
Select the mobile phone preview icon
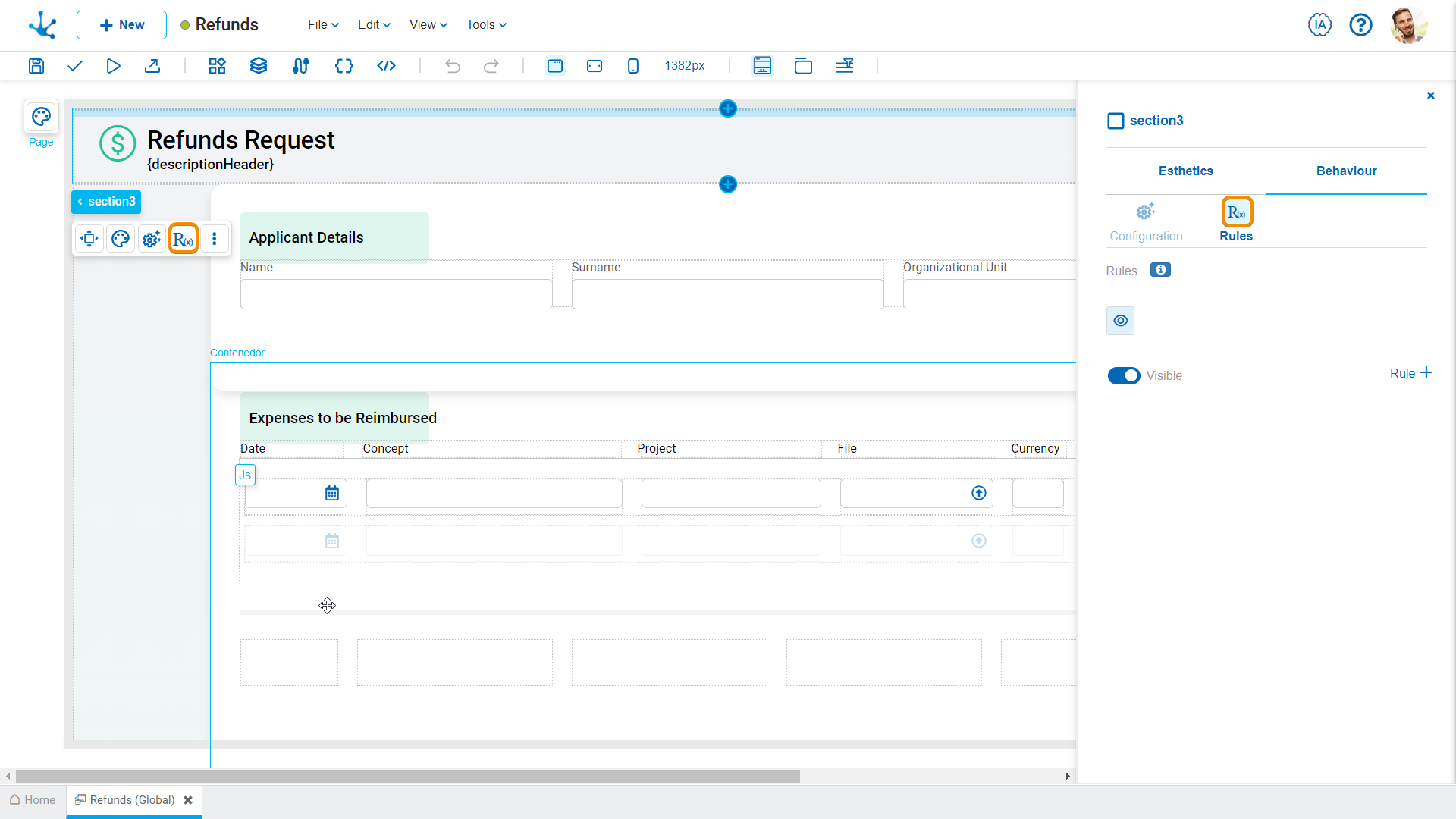click(x=633, y=66)
